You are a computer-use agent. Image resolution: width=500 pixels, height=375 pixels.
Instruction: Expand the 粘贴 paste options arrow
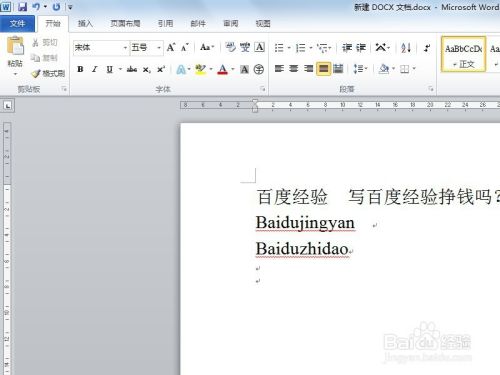(x=15, y=74)
